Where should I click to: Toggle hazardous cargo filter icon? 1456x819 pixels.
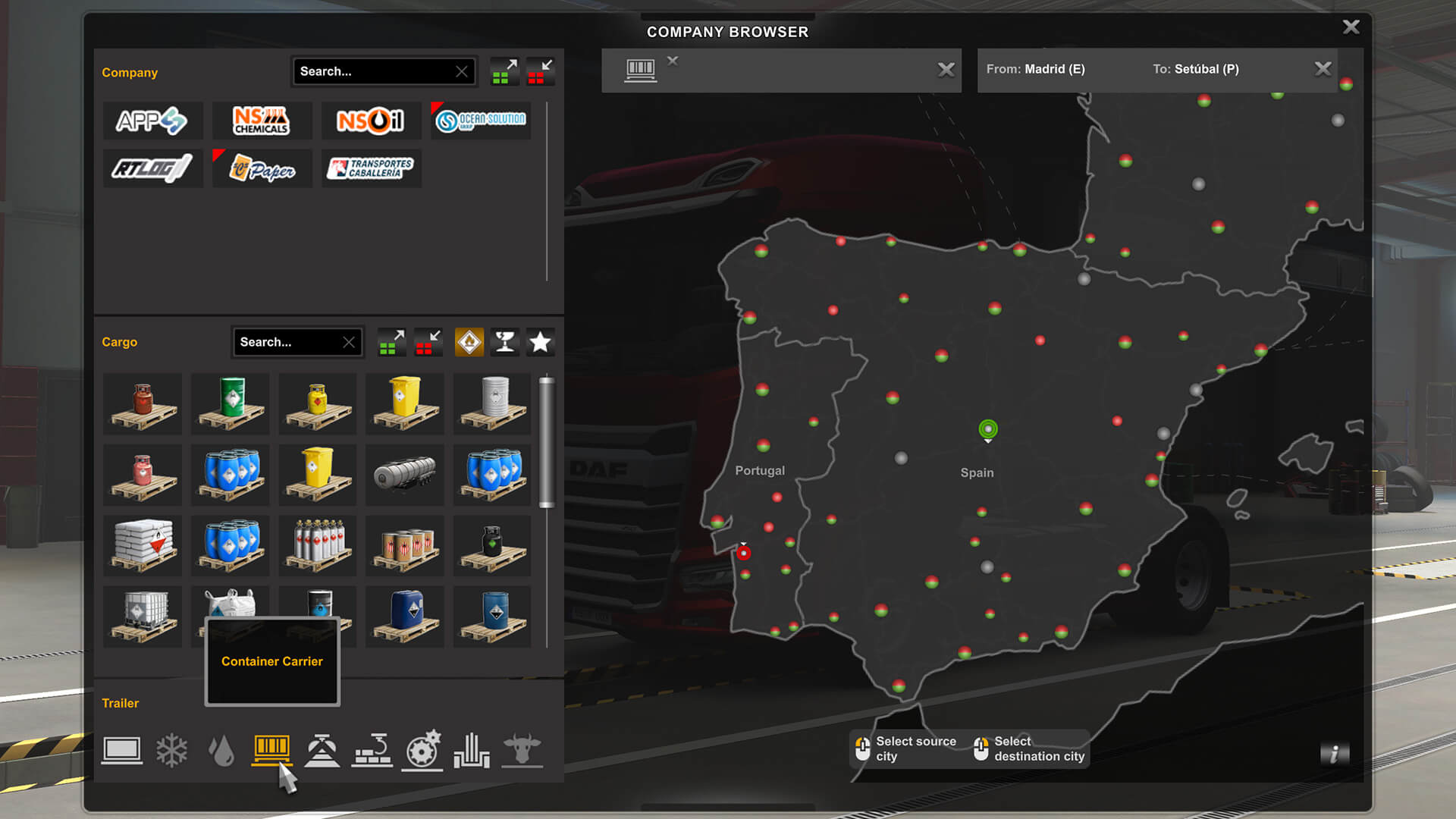coord(468,342)
